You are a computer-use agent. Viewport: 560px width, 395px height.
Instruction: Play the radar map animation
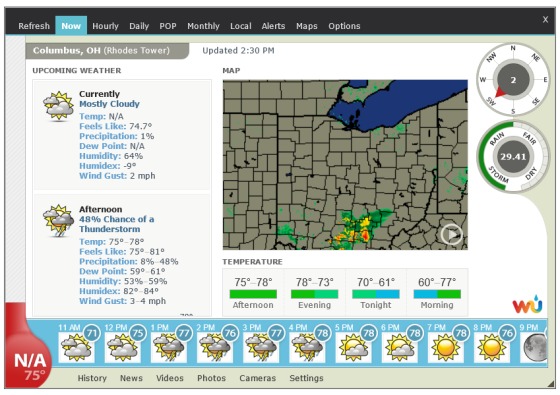click(x=451, y=235)
